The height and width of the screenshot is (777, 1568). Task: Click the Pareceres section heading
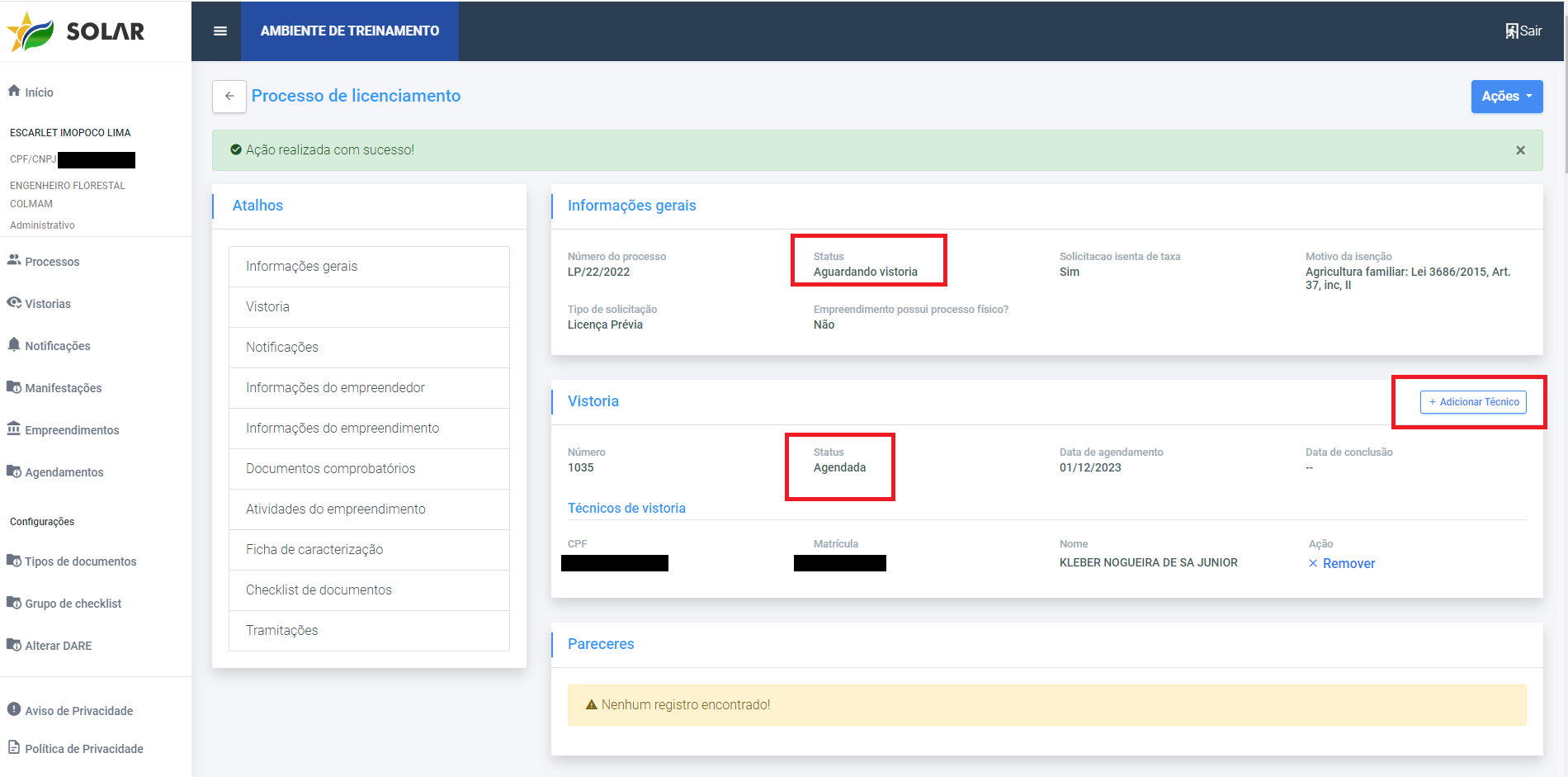[601, 644]
